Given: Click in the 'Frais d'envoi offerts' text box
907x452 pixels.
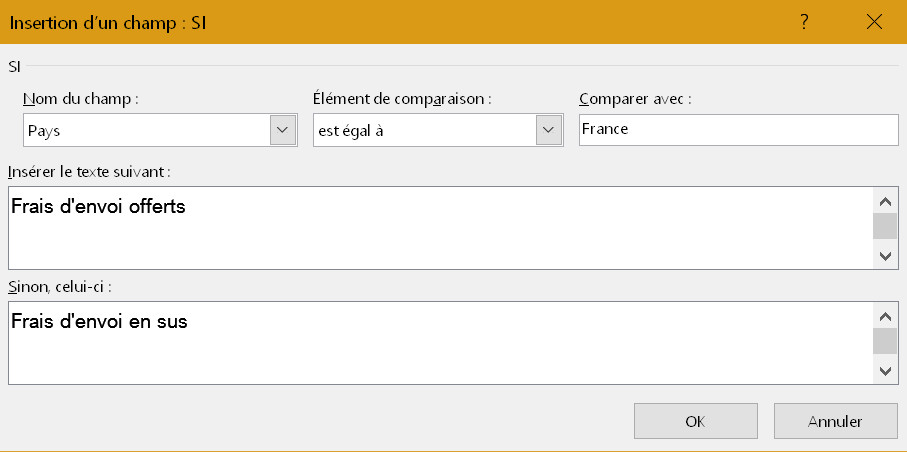Looking at the screenshot, I should click(438, 227).
